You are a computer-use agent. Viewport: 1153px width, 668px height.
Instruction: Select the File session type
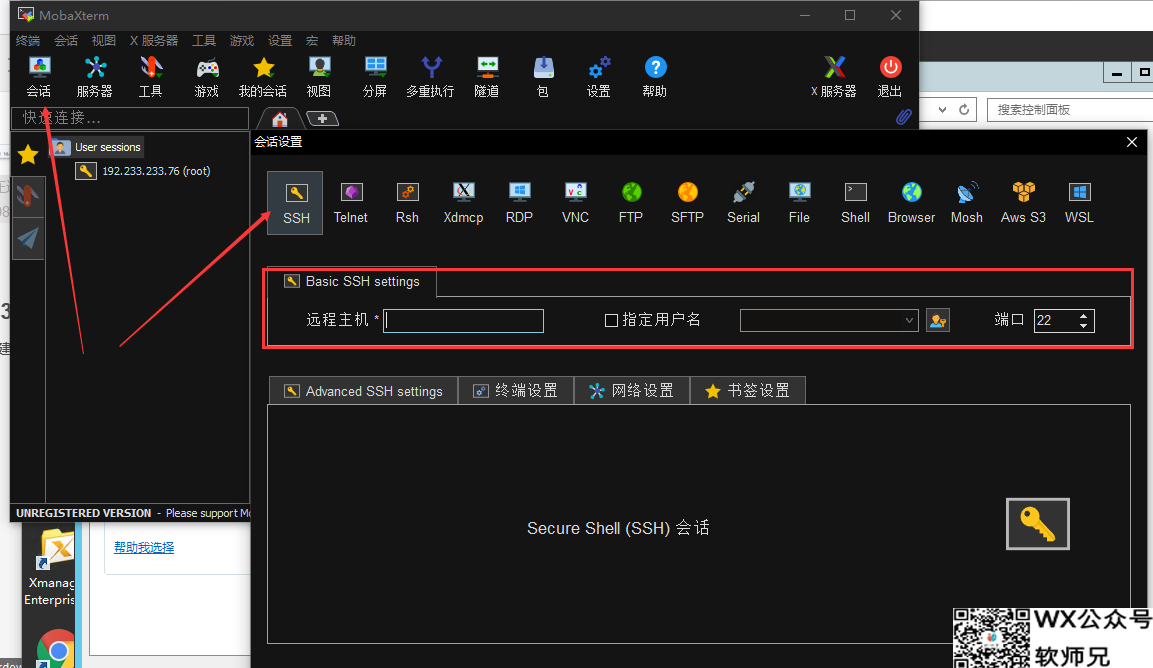[x=799, y=203]
